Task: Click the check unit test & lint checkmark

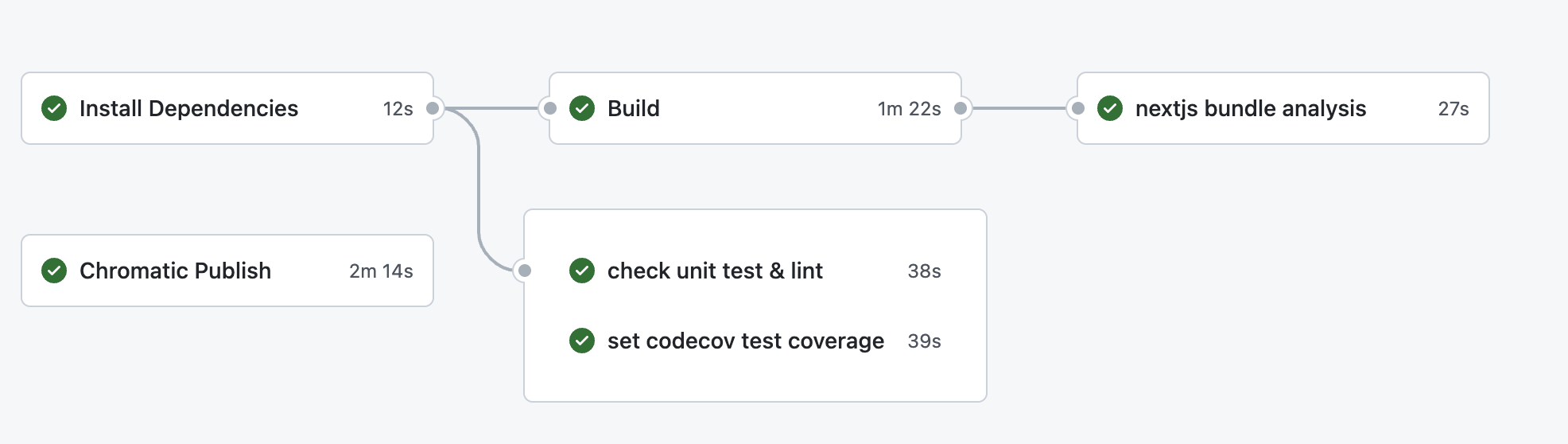Action: (582, 271)
